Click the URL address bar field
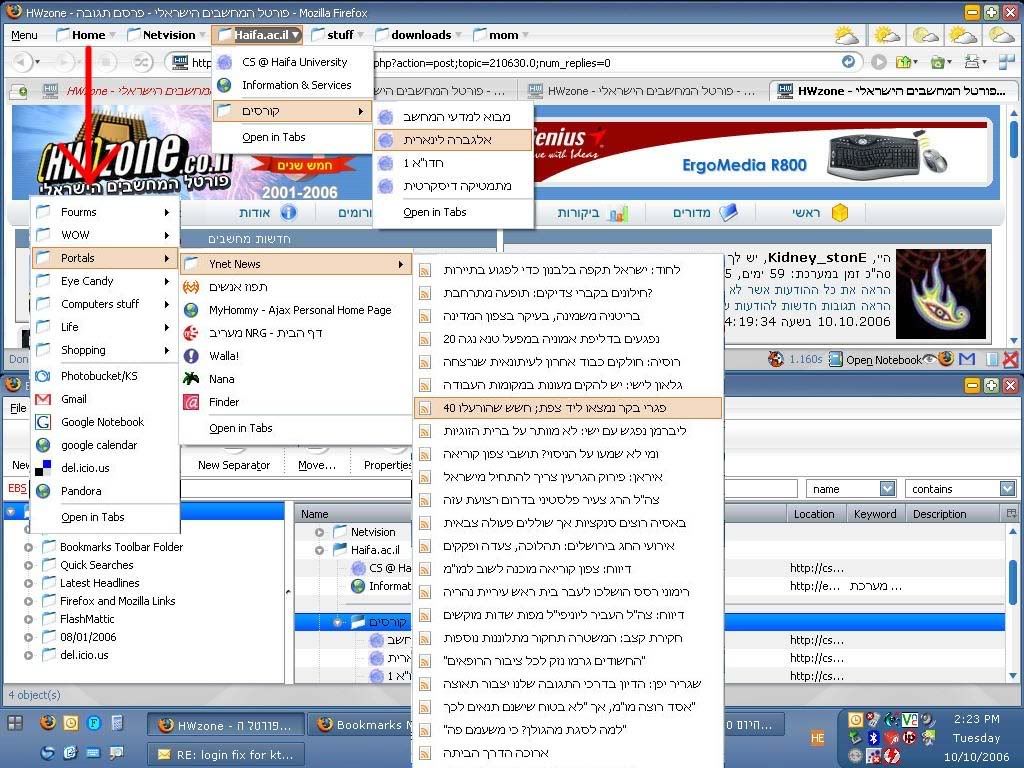 point(516,63)
